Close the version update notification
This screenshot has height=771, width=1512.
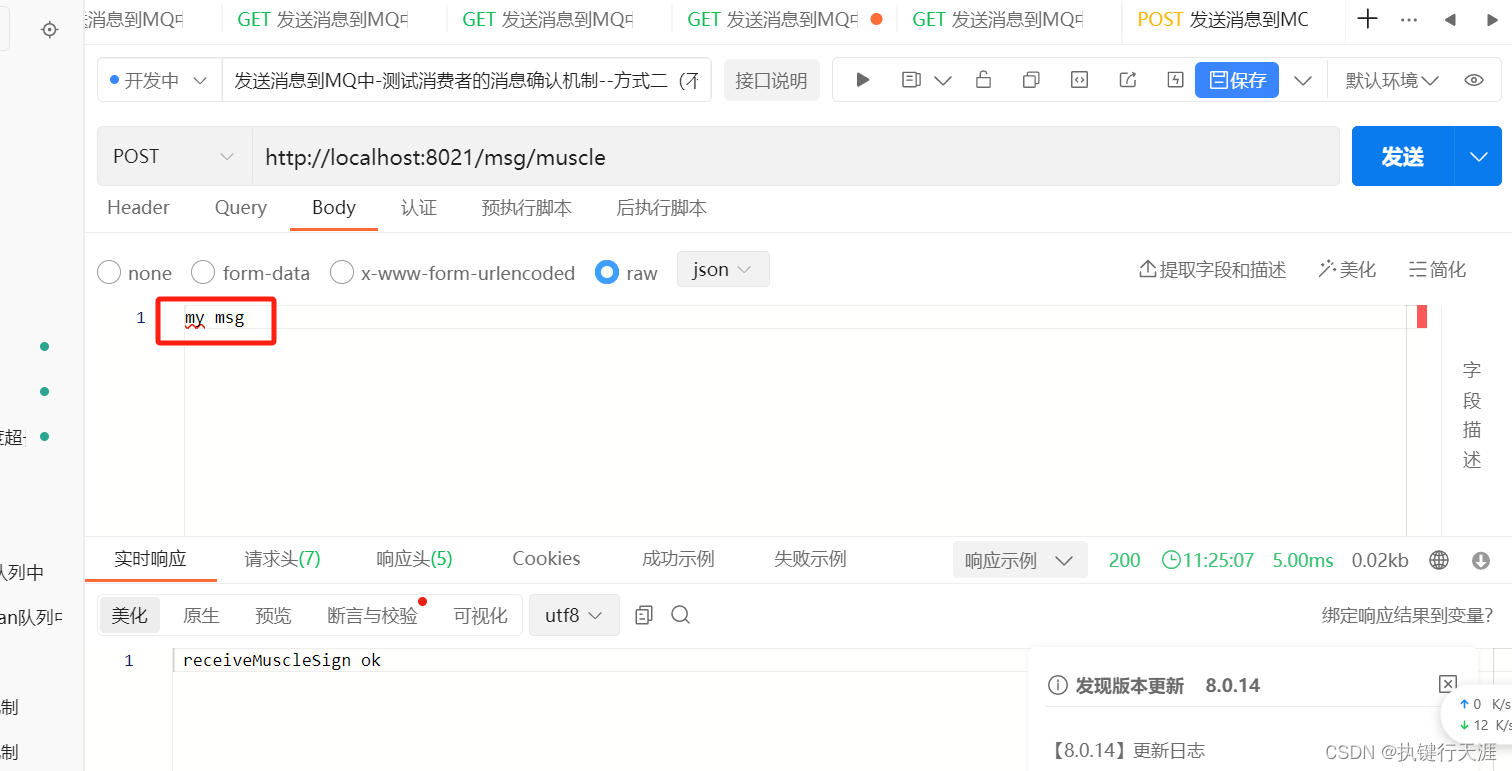click(1447, 684)
